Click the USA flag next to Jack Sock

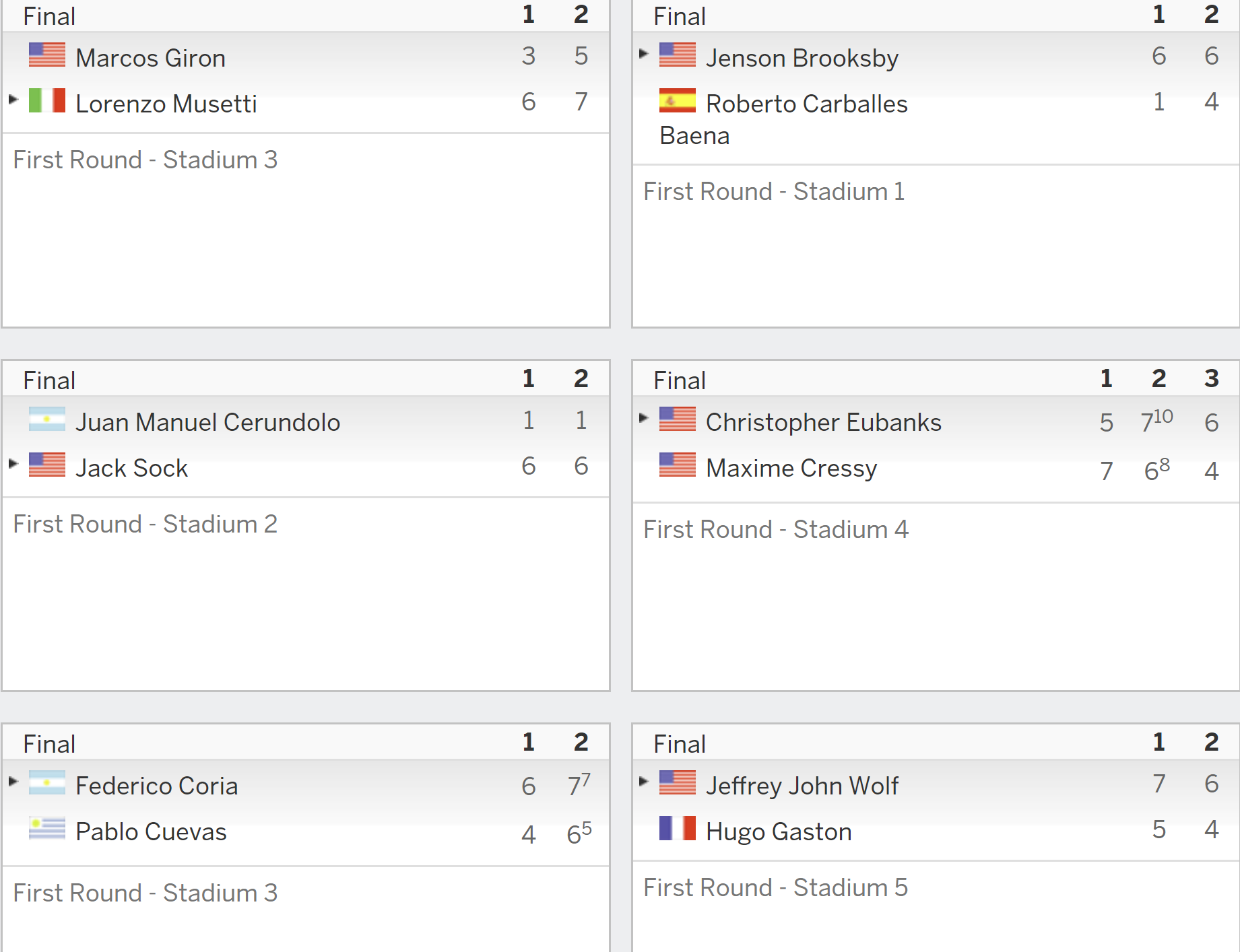47,465
